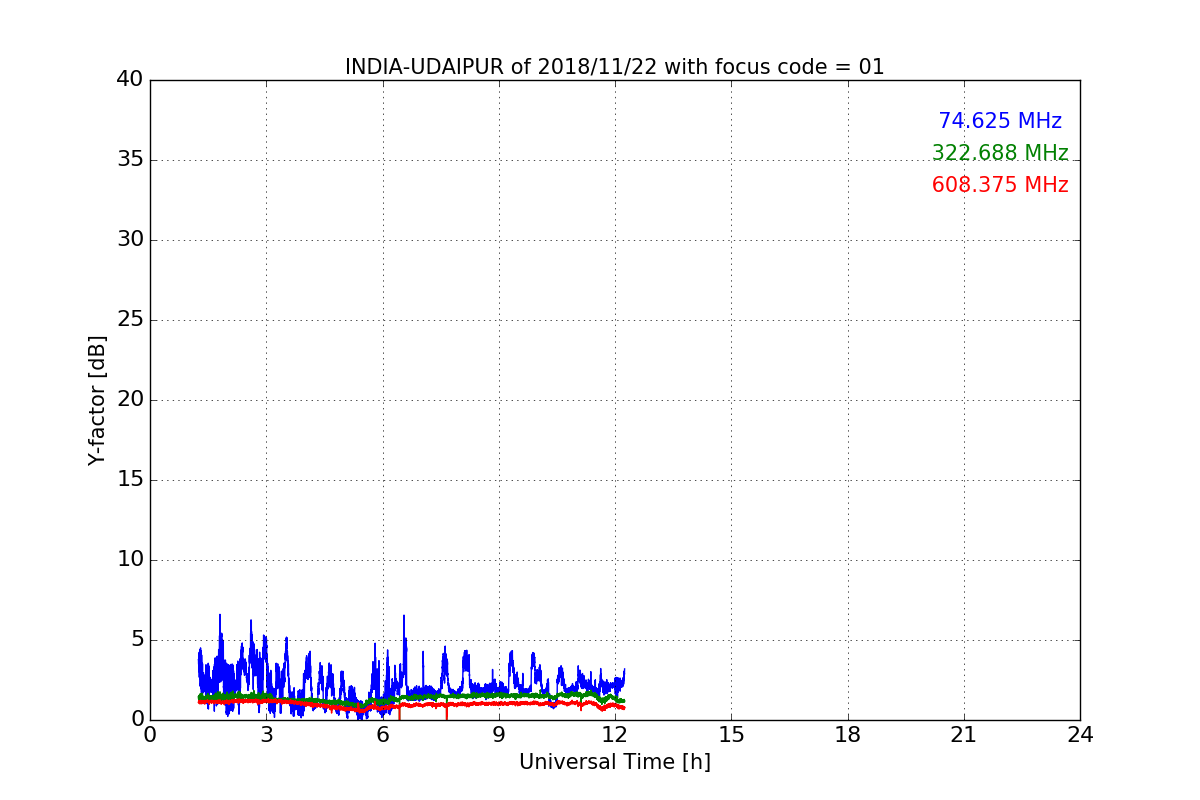This screenshot has height=800, width=1200.
Task: Click x-axis tick label 18
Action: click(848, 735)
